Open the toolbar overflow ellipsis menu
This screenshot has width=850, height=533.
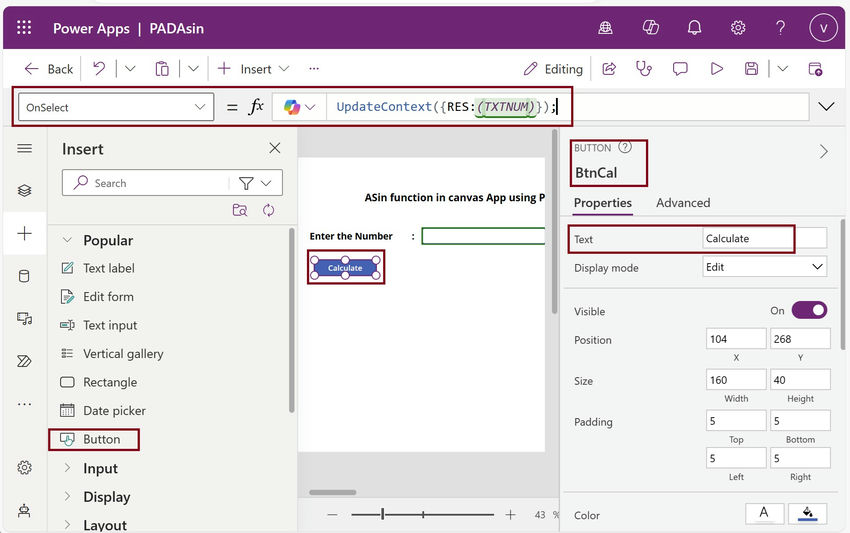click(314, 69)
